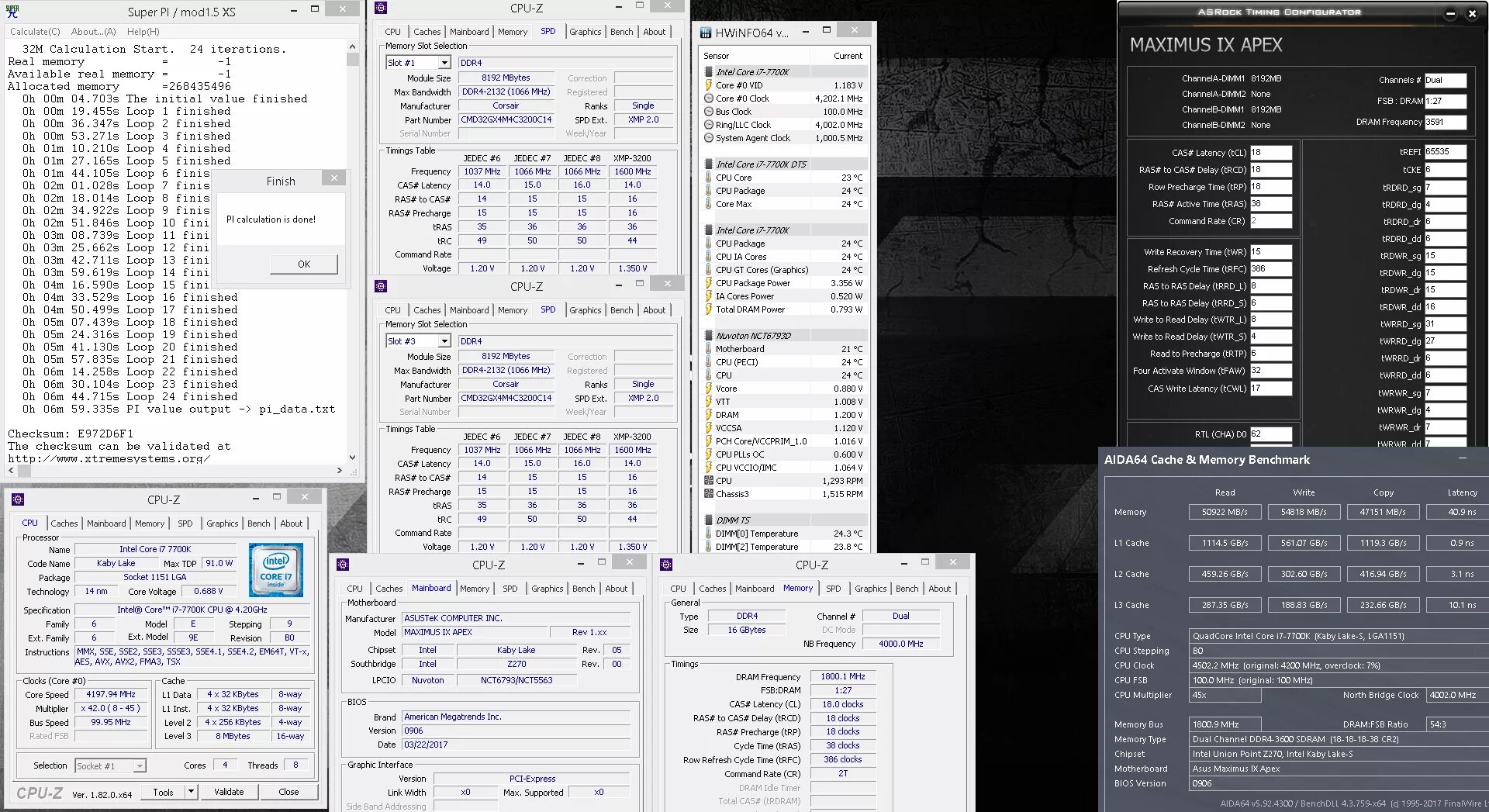The height and width of the screenshot is (812, 1489).
Task: Click the CPU-Z icon of the Slot #3 SPD window
Action: click(381, 286)
